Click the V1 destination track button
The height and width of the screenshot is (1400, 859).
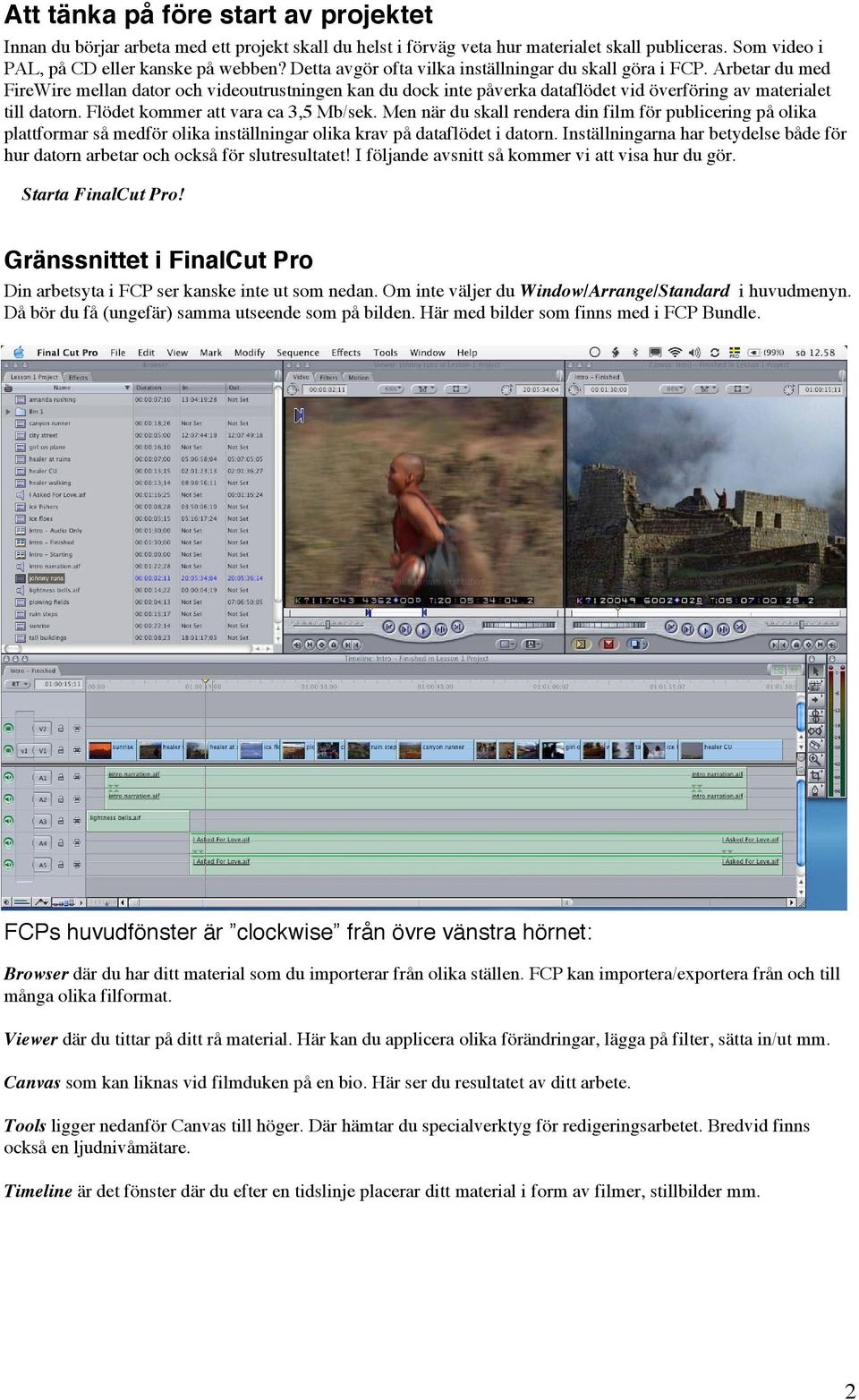click(x=42, y=750)
